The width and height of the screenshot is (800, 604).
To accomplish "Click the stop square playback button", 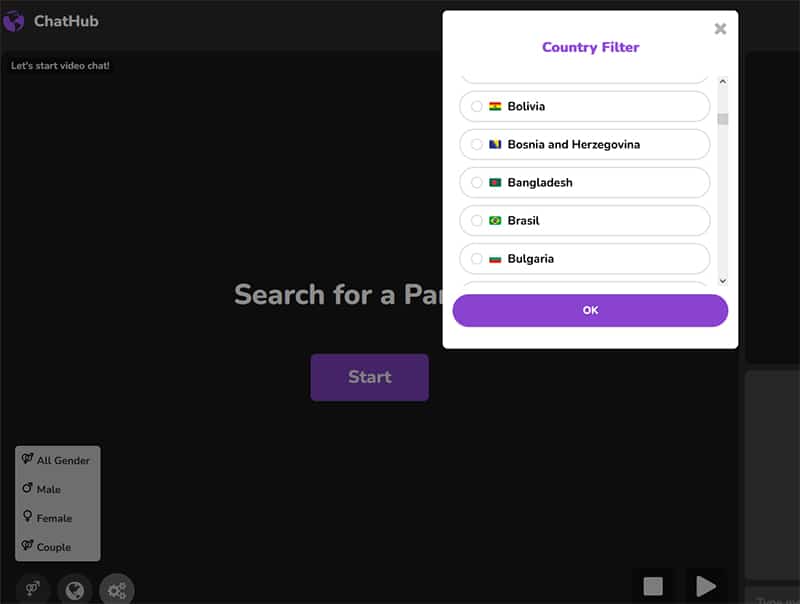I will pyautogui.click(x=653, y=586).
